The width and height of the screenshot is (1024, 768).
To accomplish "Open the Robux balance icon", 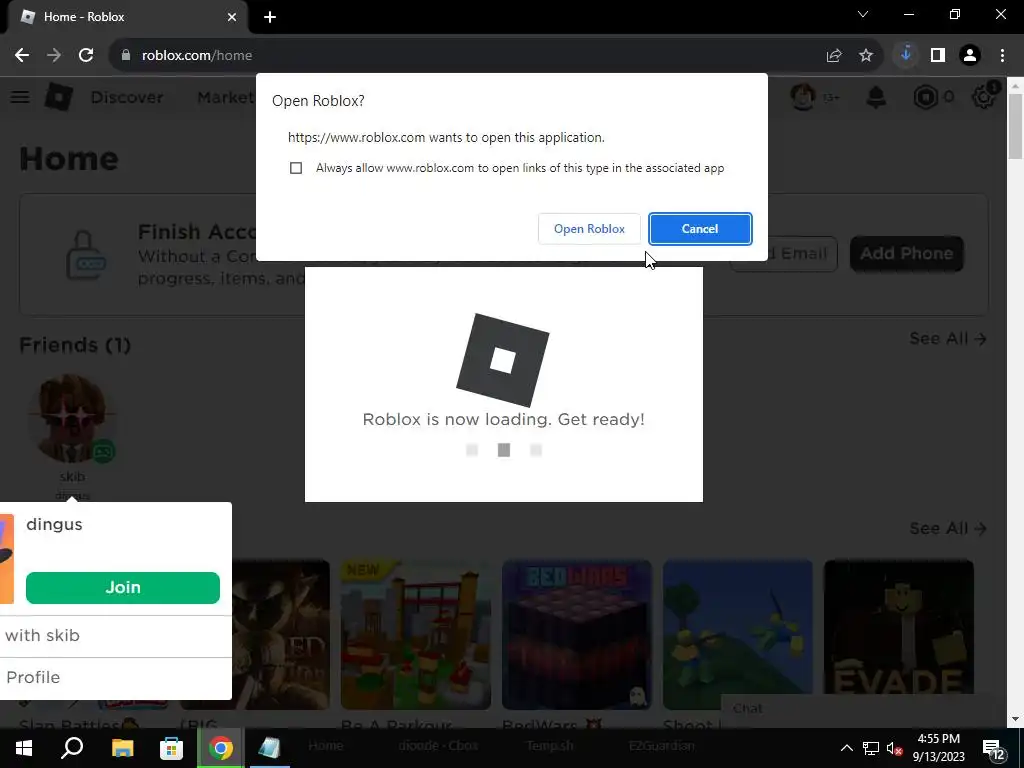I will [925, 97].
